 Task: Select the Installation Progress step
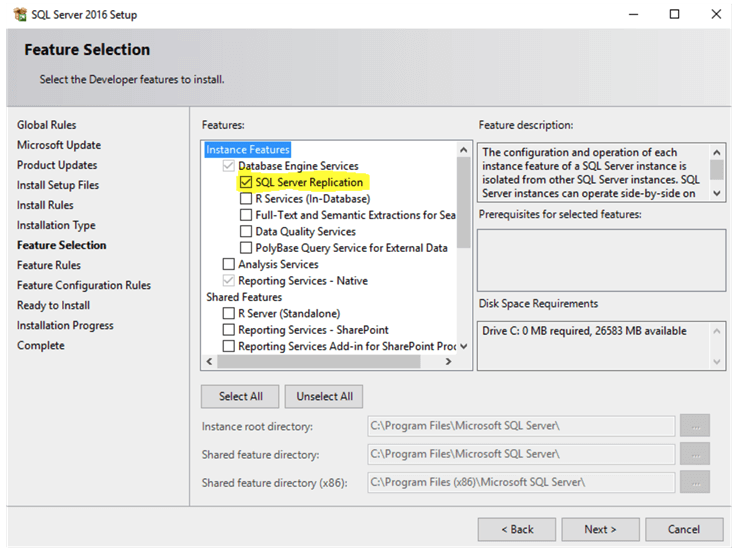click(65, 326)
